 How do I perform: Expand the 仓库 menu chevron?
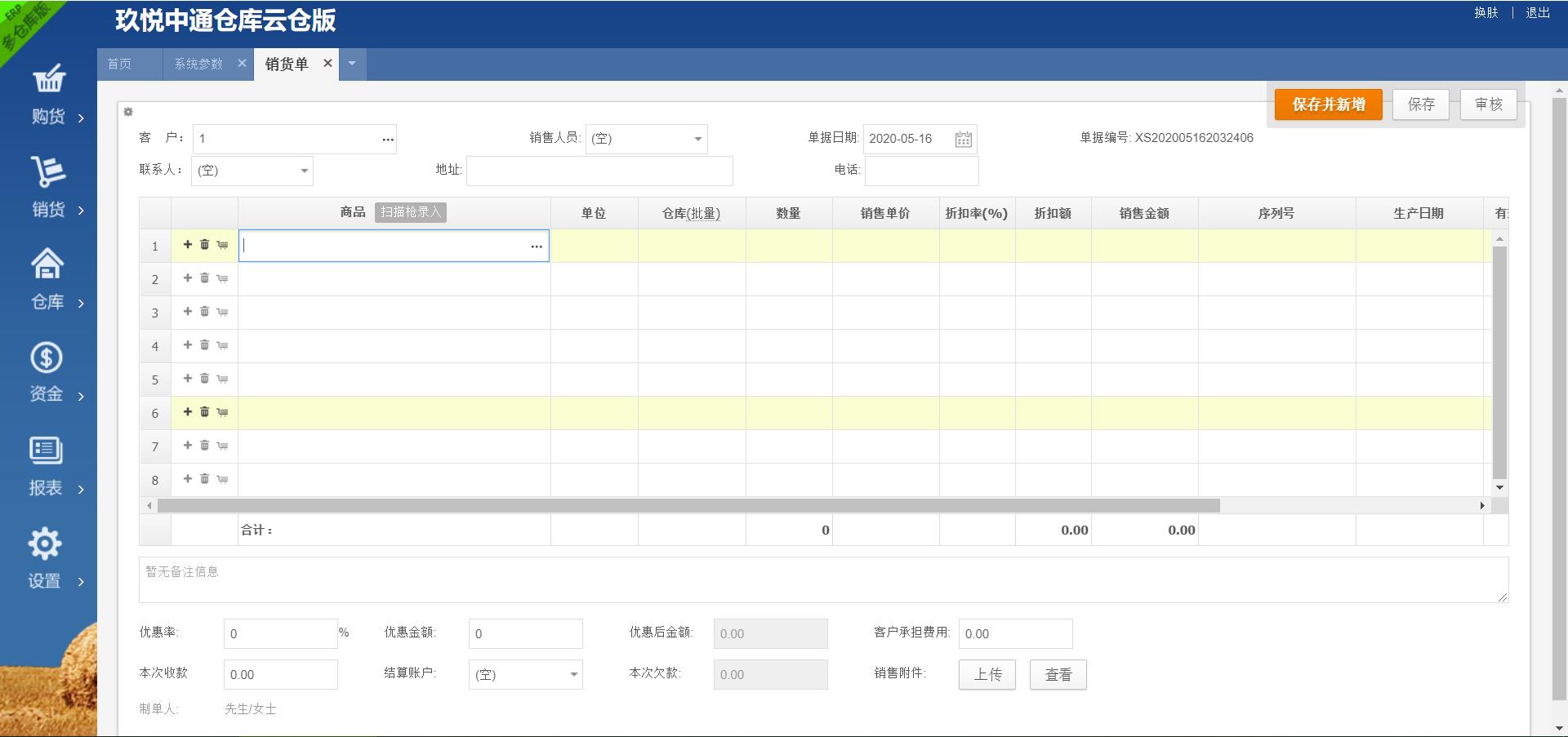pyautogui.click(x=81, y=304)
